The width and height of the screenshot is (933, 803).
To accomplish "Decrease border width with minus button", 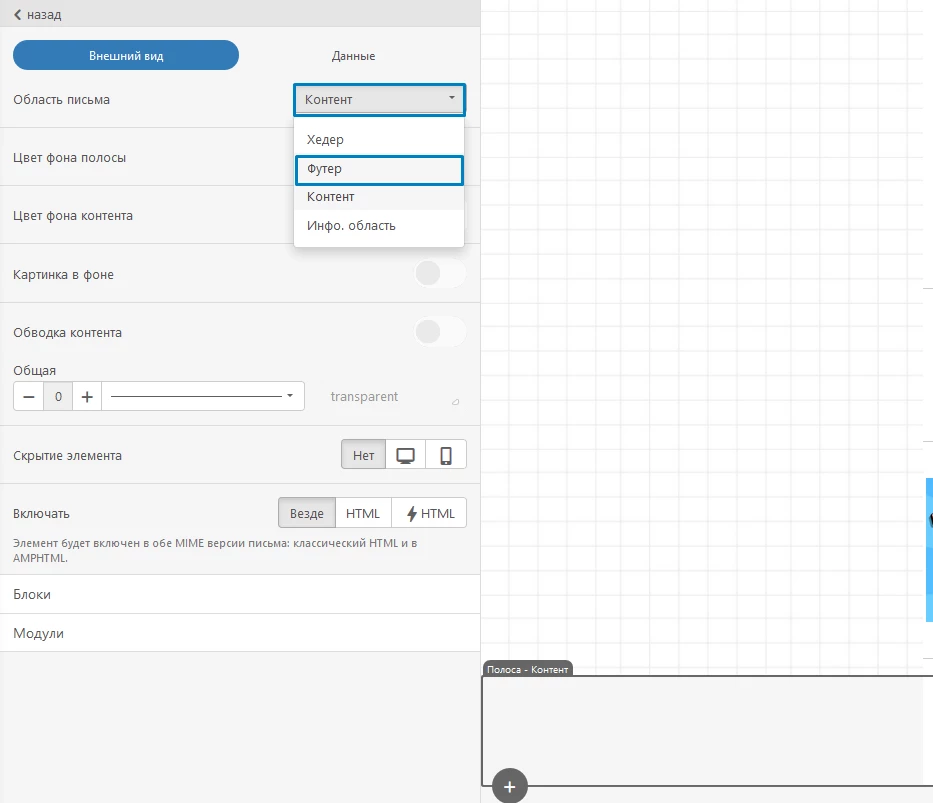I will 29,397.
